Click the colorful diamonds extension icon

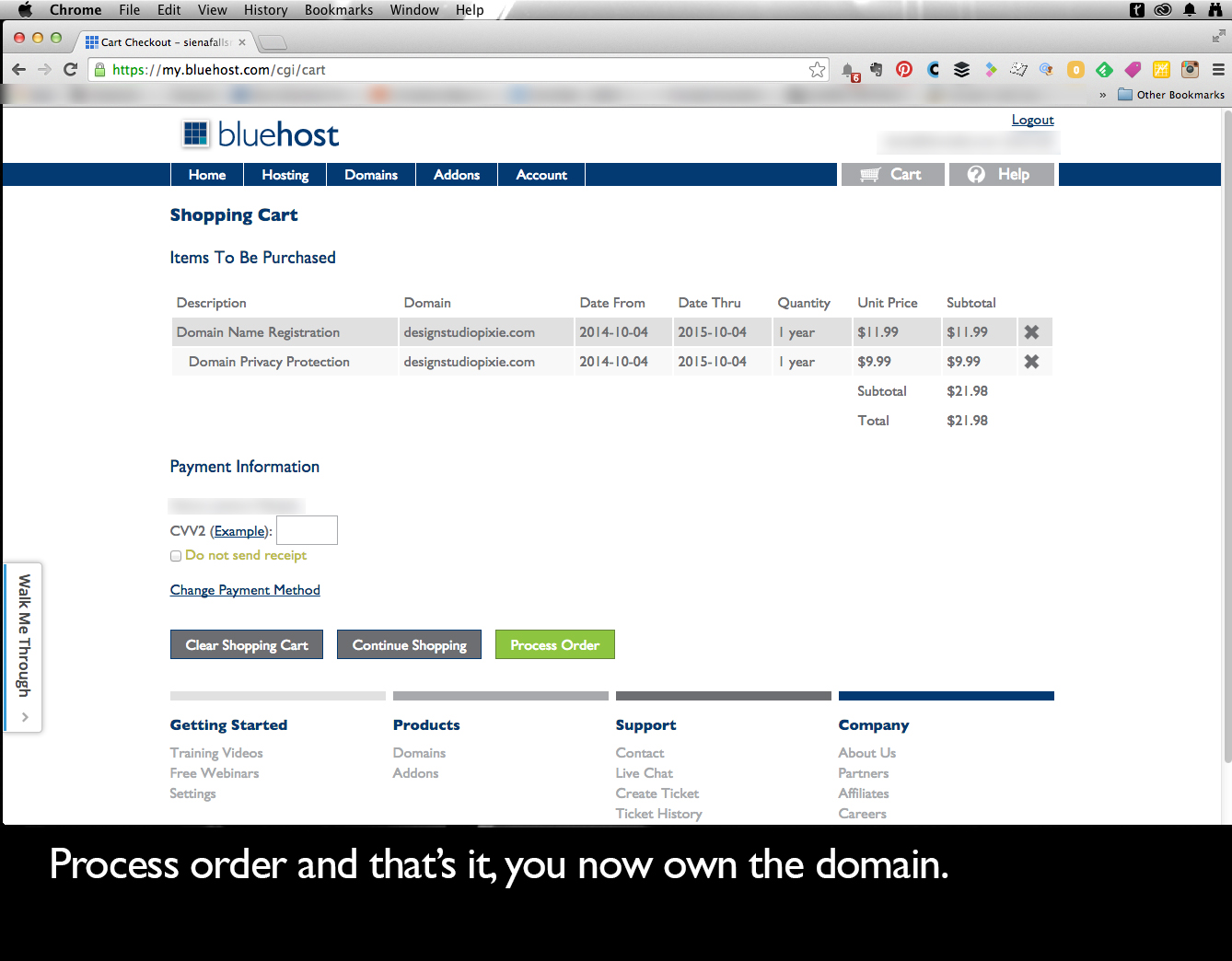coord(991,69)
